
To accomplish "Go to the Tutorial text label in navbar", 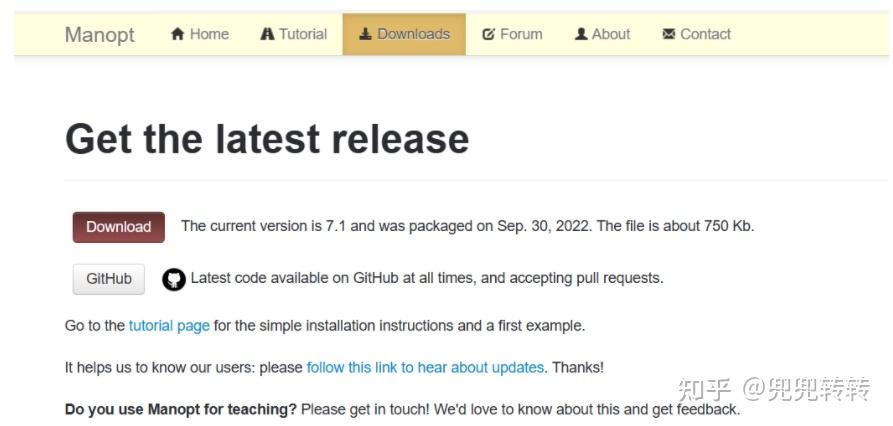I will (x=303, y=34).
